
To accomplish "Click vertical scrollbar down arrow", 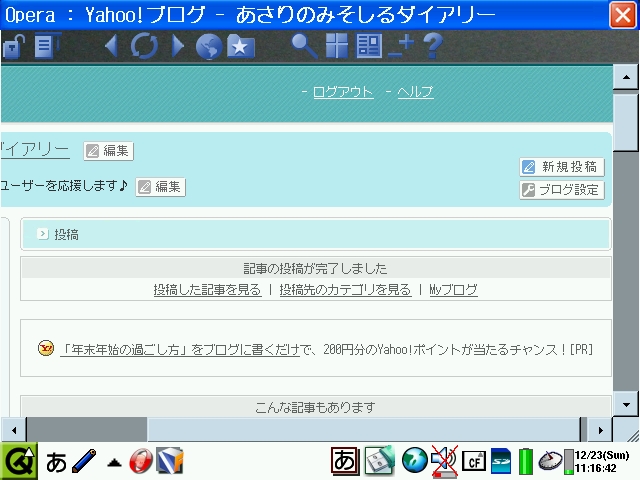I will tap(626, 404).
